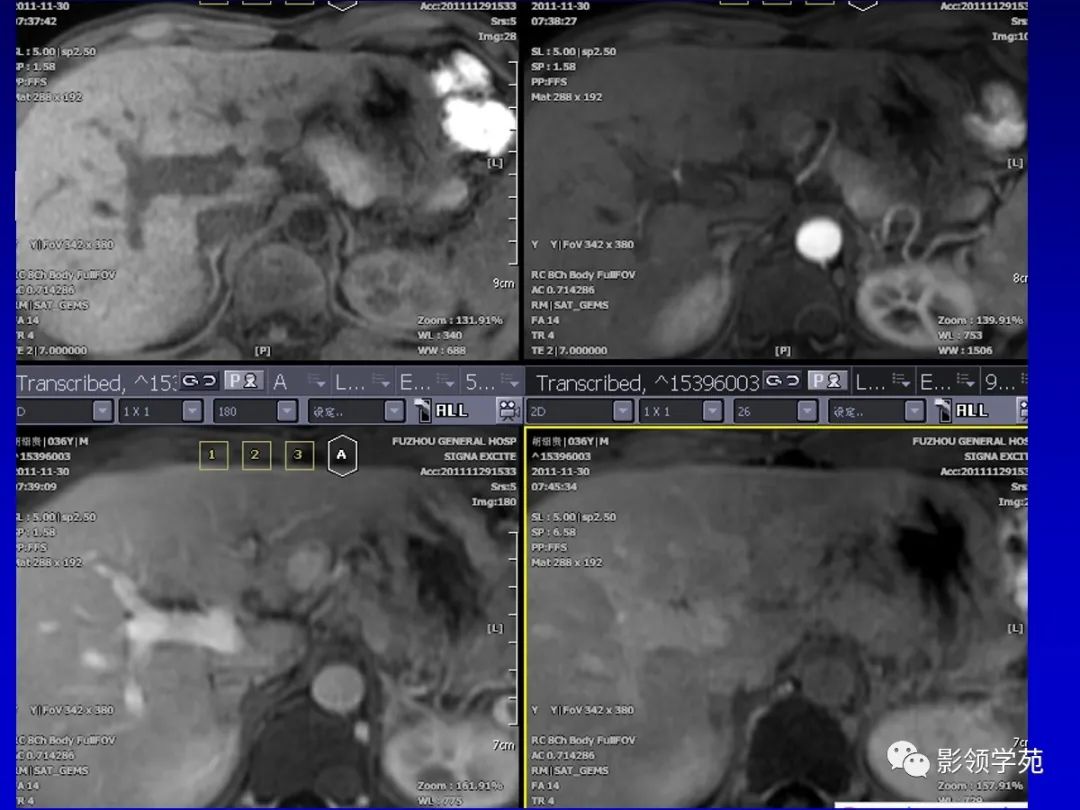
Task: Click the 'ALL' images icon in right viewer toolbar
Action: 962,411
